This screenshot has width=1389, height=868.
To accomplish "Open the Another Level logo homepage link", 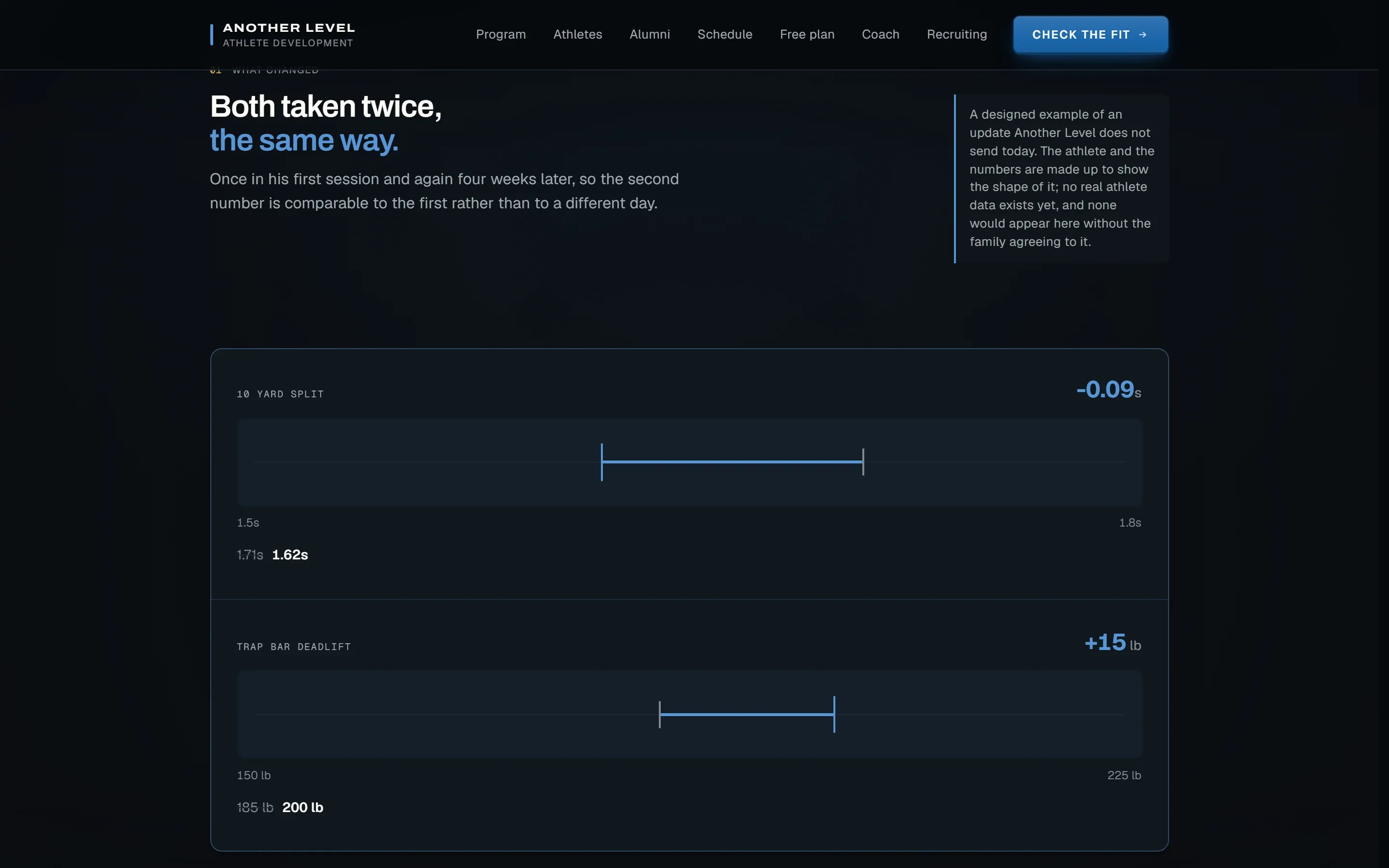I will 283,34.
